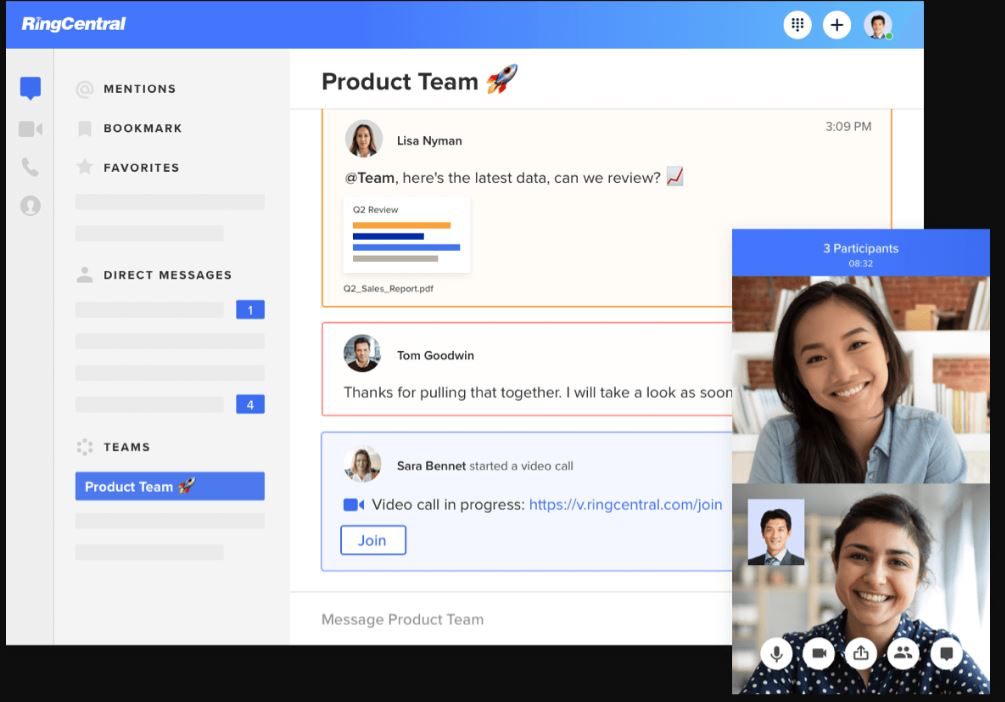
Task: Click the unread badge showing 4 messages
Action: pyautogui.click(x=249, y=404)
